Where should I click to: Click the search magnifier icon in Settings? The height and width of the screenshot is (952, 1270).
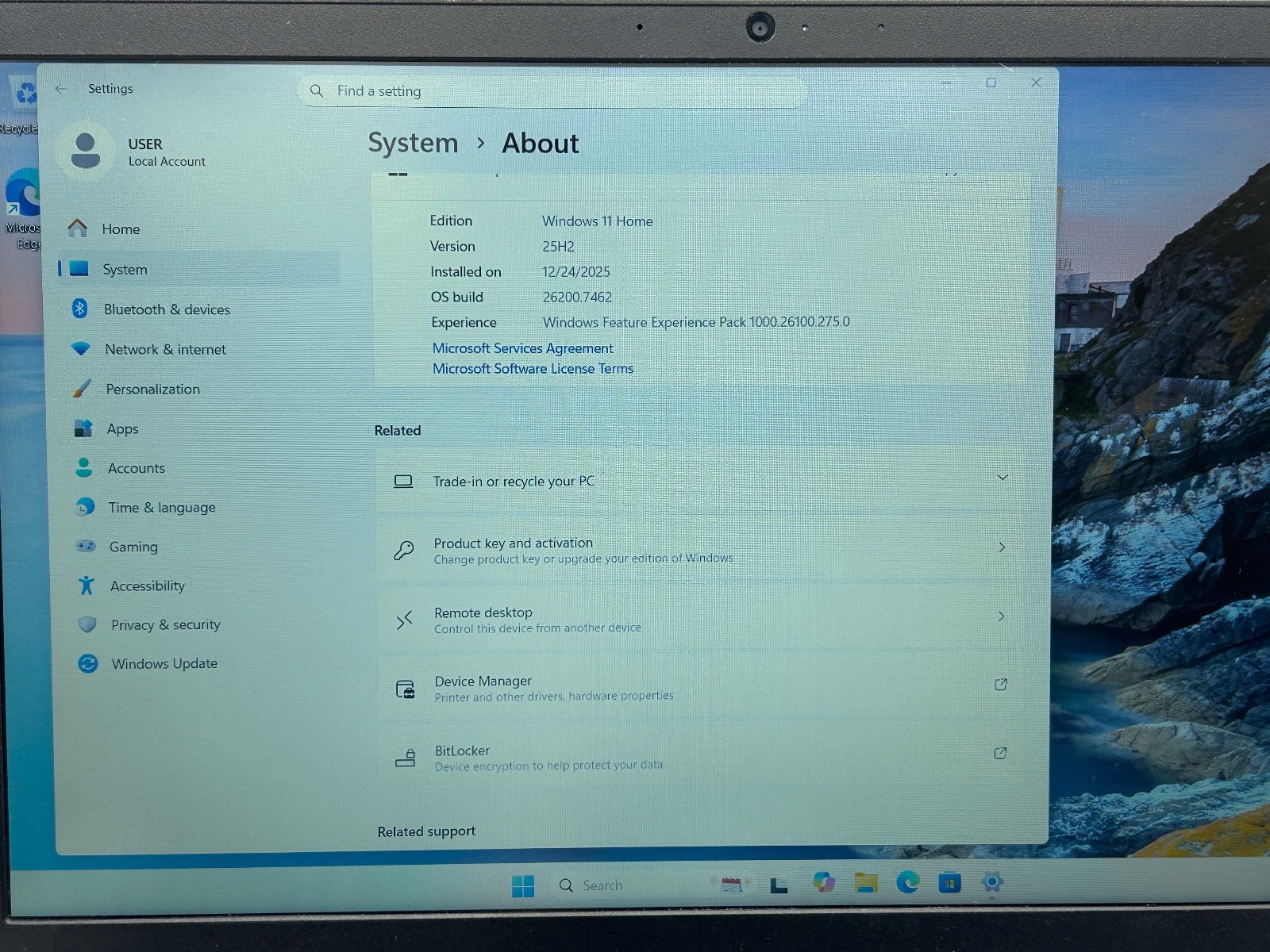point(316,90)
